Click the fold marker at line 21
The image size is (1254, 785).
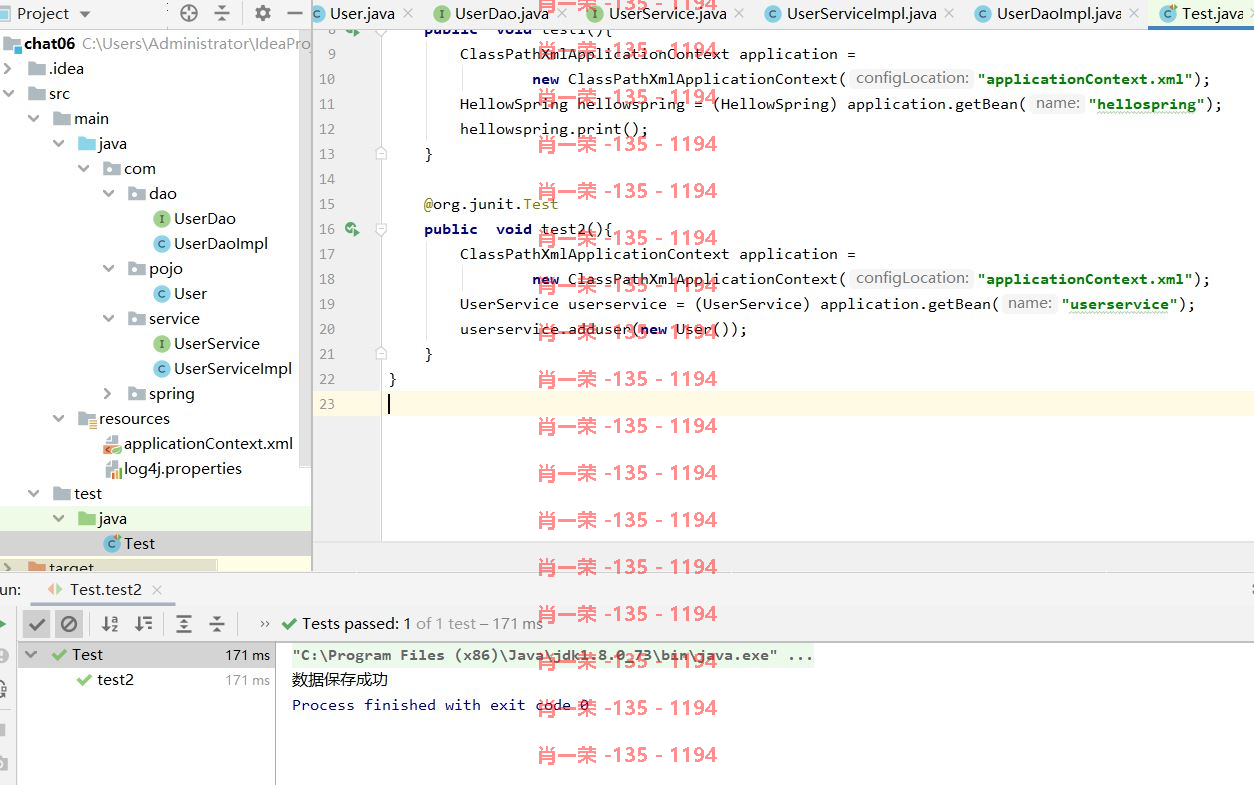(x=380, y=354)
